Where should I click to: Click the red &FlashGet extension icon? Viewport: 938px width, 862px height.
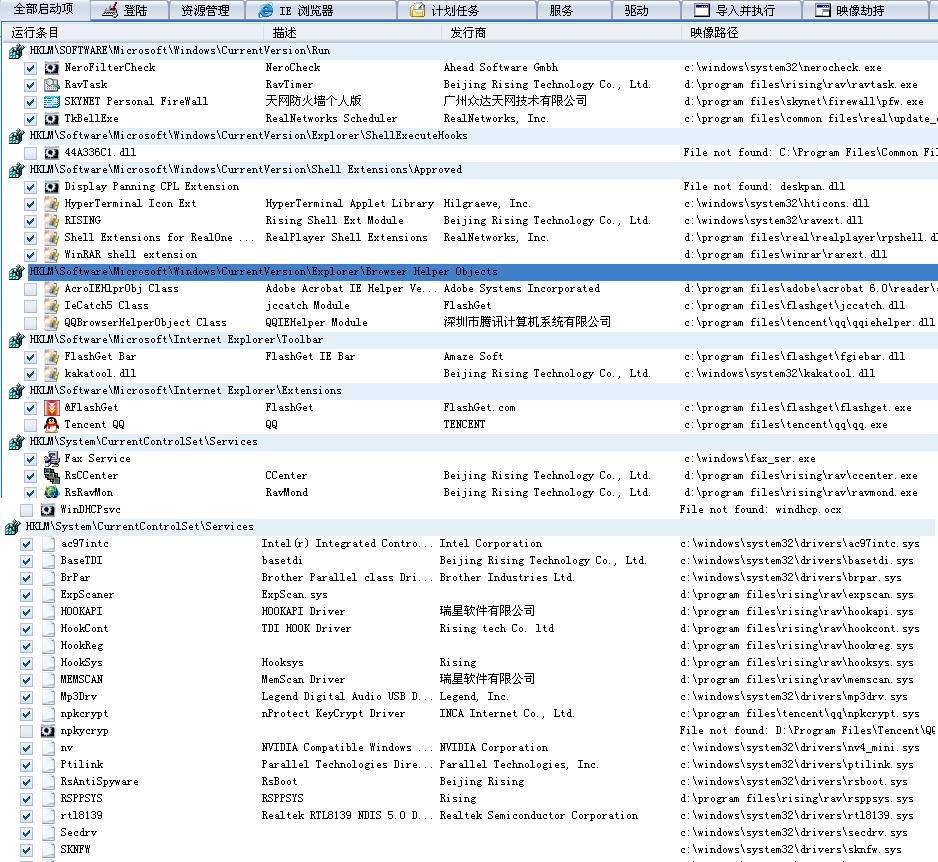coord(52,408)
